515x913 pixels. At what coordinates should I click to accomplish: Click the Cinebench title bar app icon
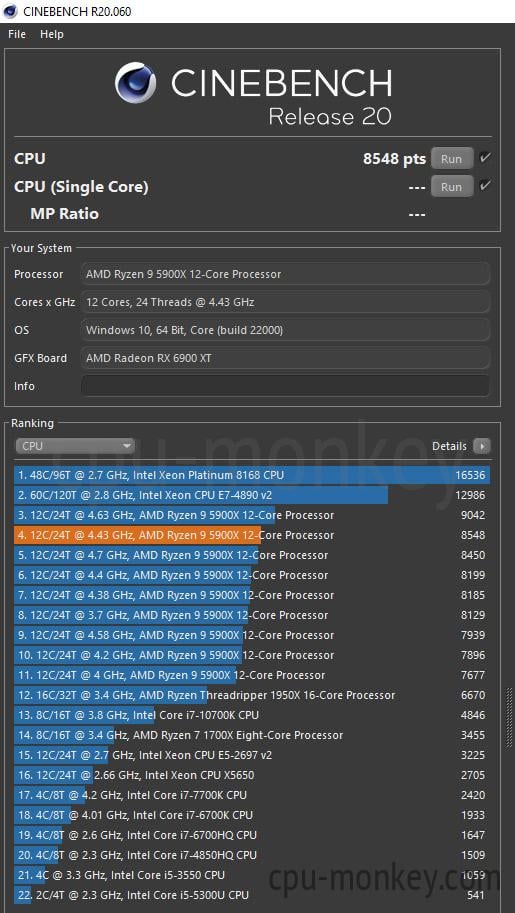pyautogui.click(x=10, y=11)
